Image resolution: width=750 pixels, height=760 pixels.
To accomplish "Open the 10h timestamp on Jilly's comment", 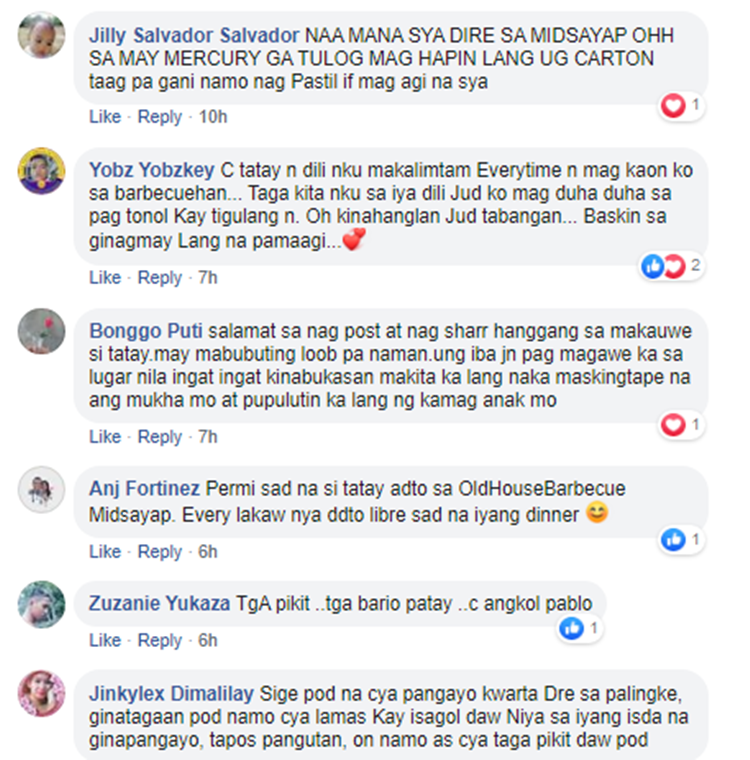I will click(213, 117).
